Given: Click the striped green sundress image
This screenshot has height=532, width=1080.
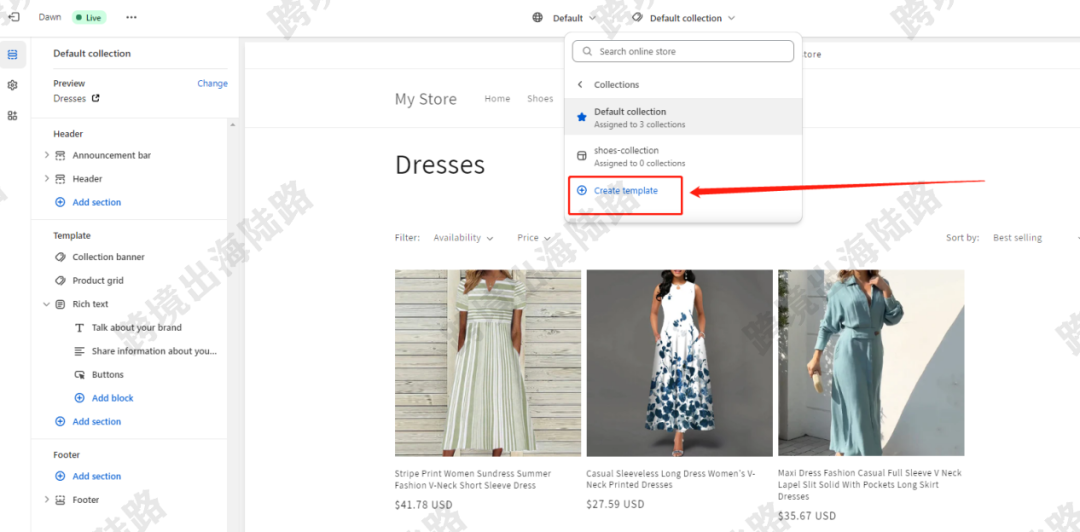Looking at the screenshot, I should click(488, 362).
